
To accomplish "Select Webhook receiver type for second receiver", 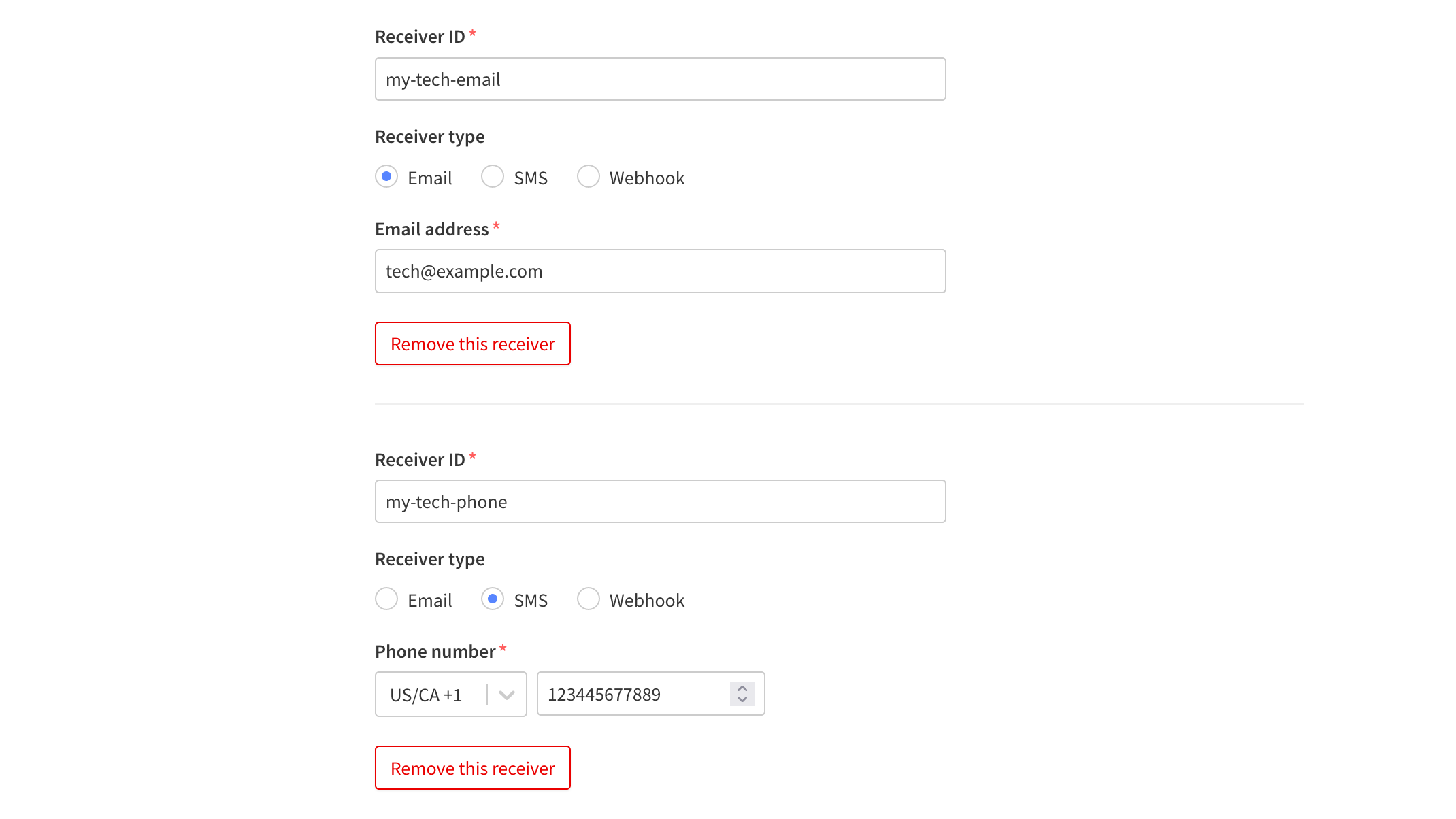I will tap(589, 600).
